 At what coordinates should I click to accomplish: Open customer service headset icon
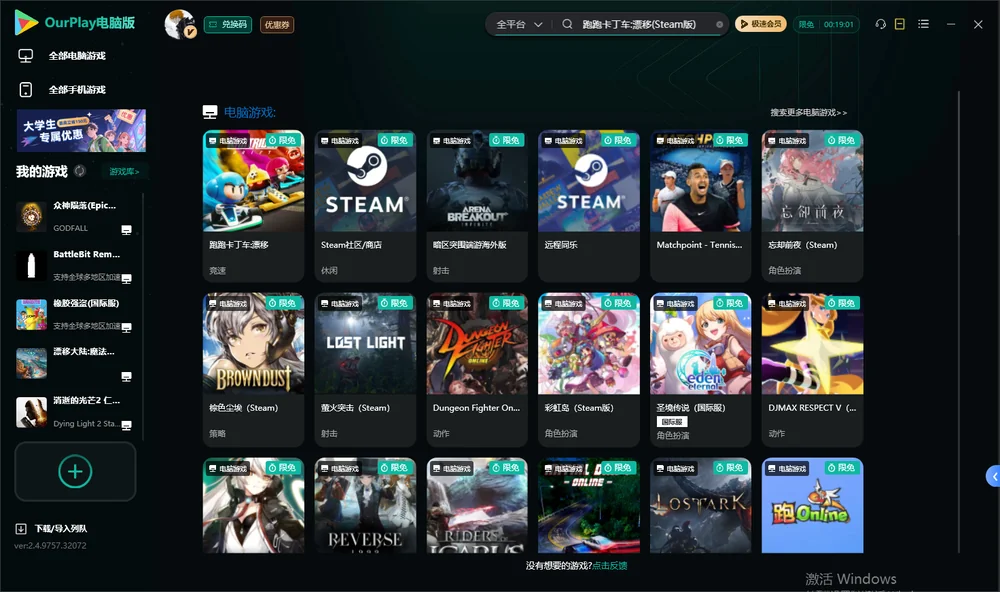coord(881,24)
